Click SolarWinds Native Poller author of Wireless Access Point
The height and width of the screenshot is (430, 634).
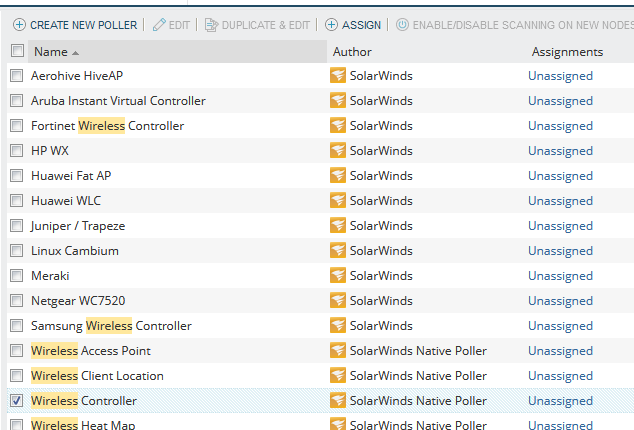click(x=418, y=351)
